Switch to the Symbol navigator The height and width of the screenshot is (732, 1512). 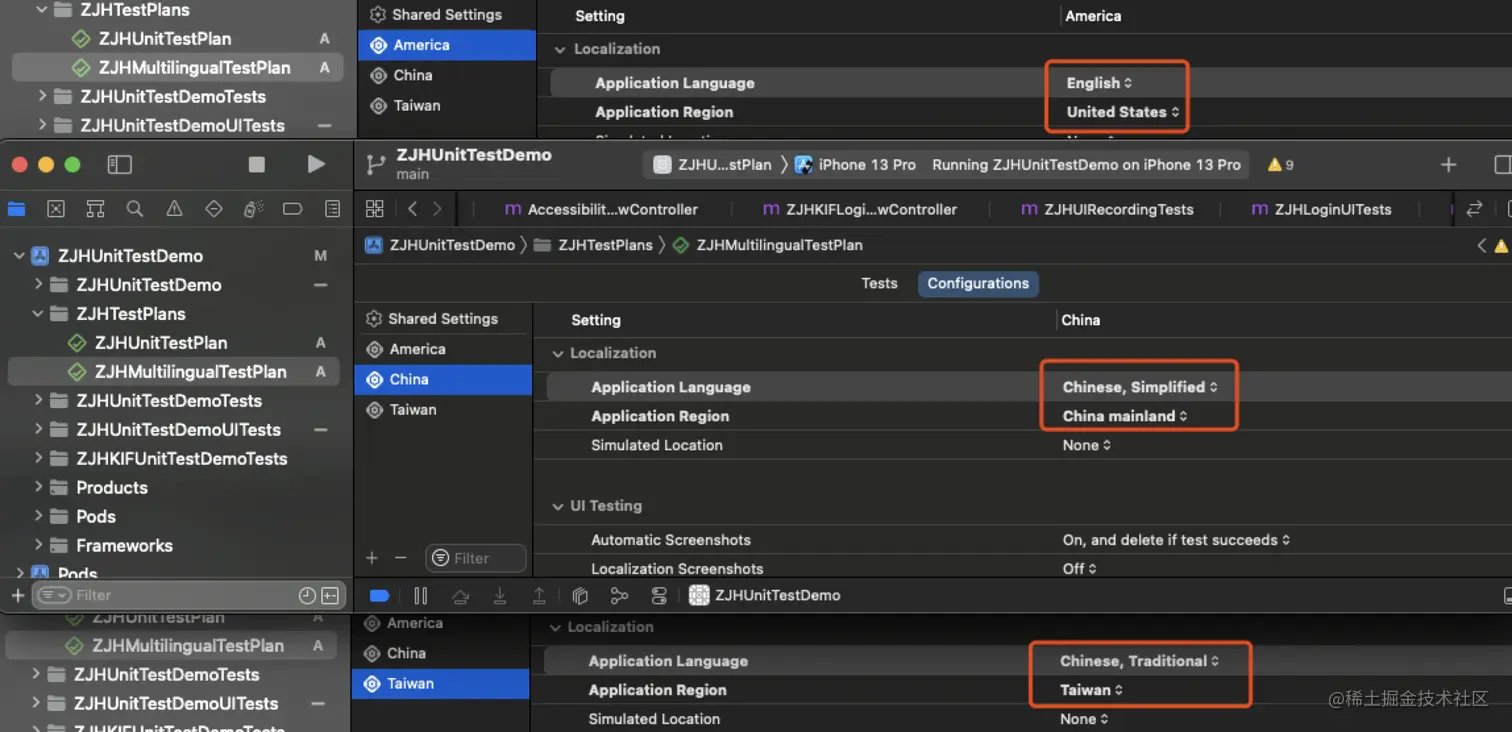point(95,209)
